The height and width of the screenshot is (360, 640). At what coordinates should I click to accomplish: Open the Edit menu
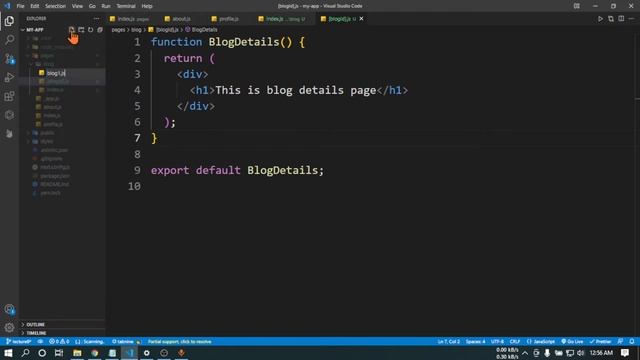pyautogui.click(x=35, y=6)
